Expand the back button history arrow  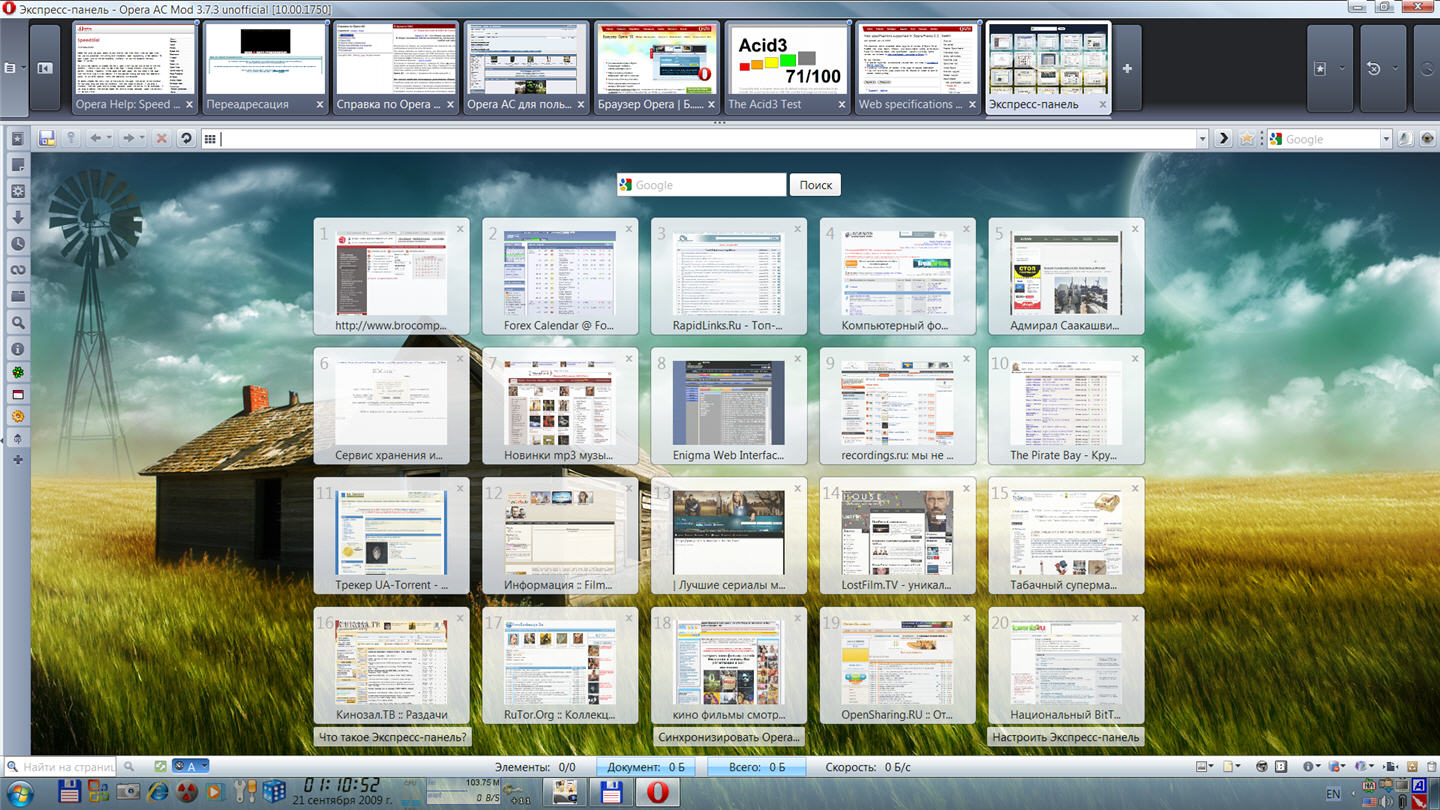(x=108, y=139)
